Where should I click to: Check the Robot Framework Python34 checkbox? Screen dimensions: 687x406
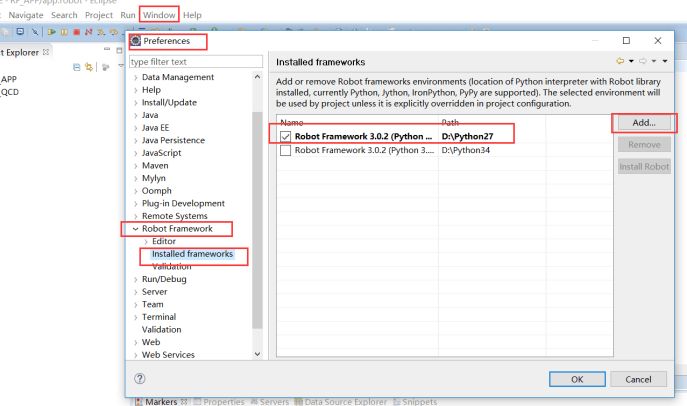[x=285, y=150]
